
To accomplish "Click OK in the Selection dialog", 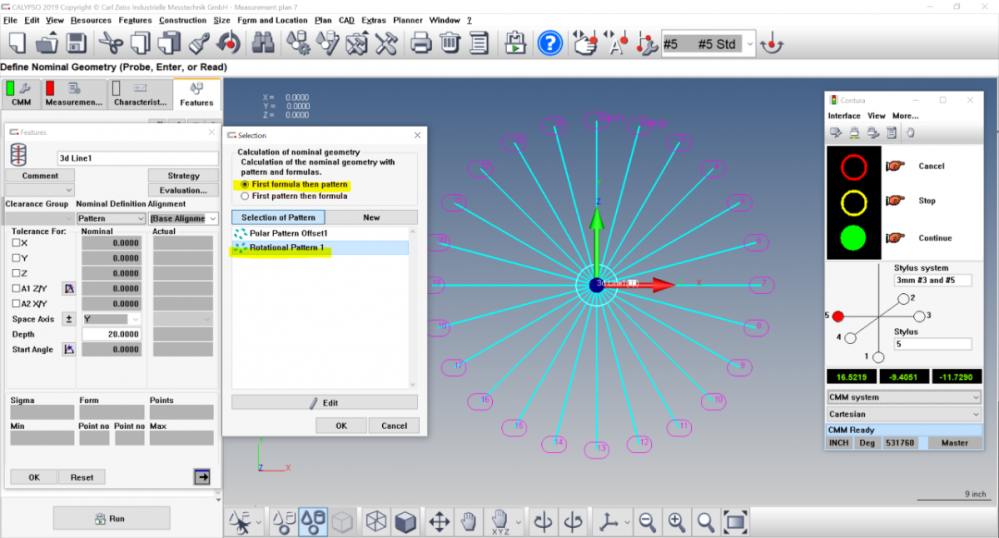I will (341, 426).
